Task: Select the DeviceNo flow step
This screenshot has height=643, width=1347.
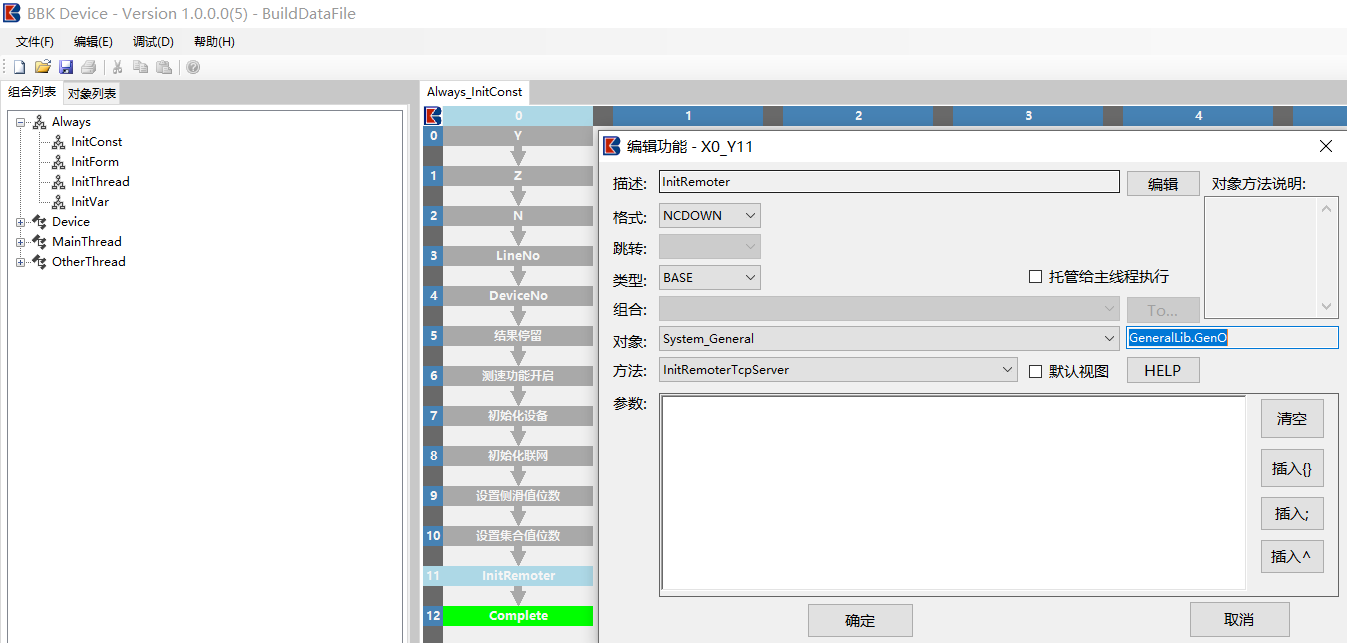Action: [x=518, y=296]
